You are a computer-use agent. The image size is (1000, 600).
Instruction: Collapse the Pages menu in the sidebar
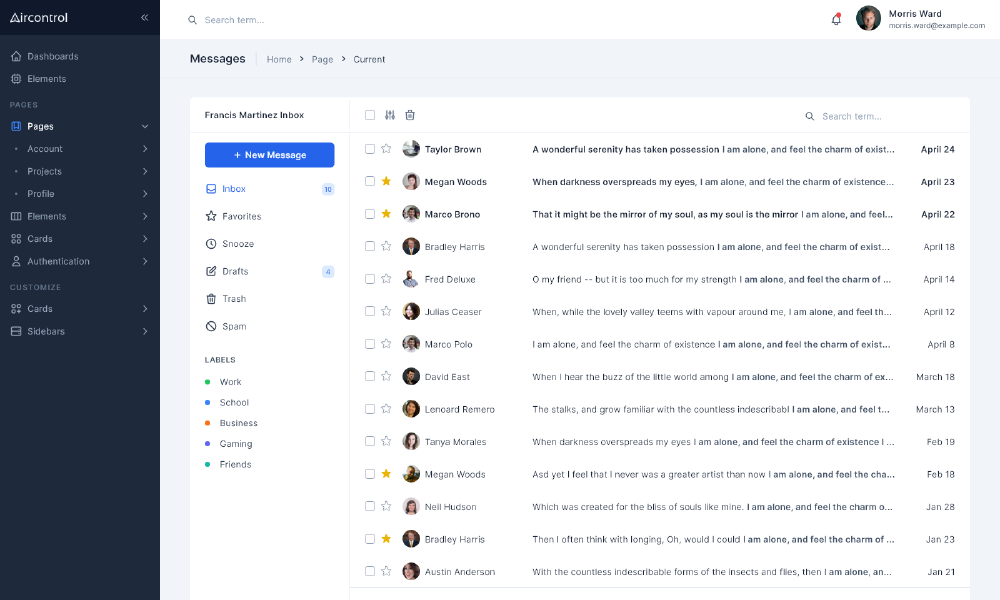[145, 126]
